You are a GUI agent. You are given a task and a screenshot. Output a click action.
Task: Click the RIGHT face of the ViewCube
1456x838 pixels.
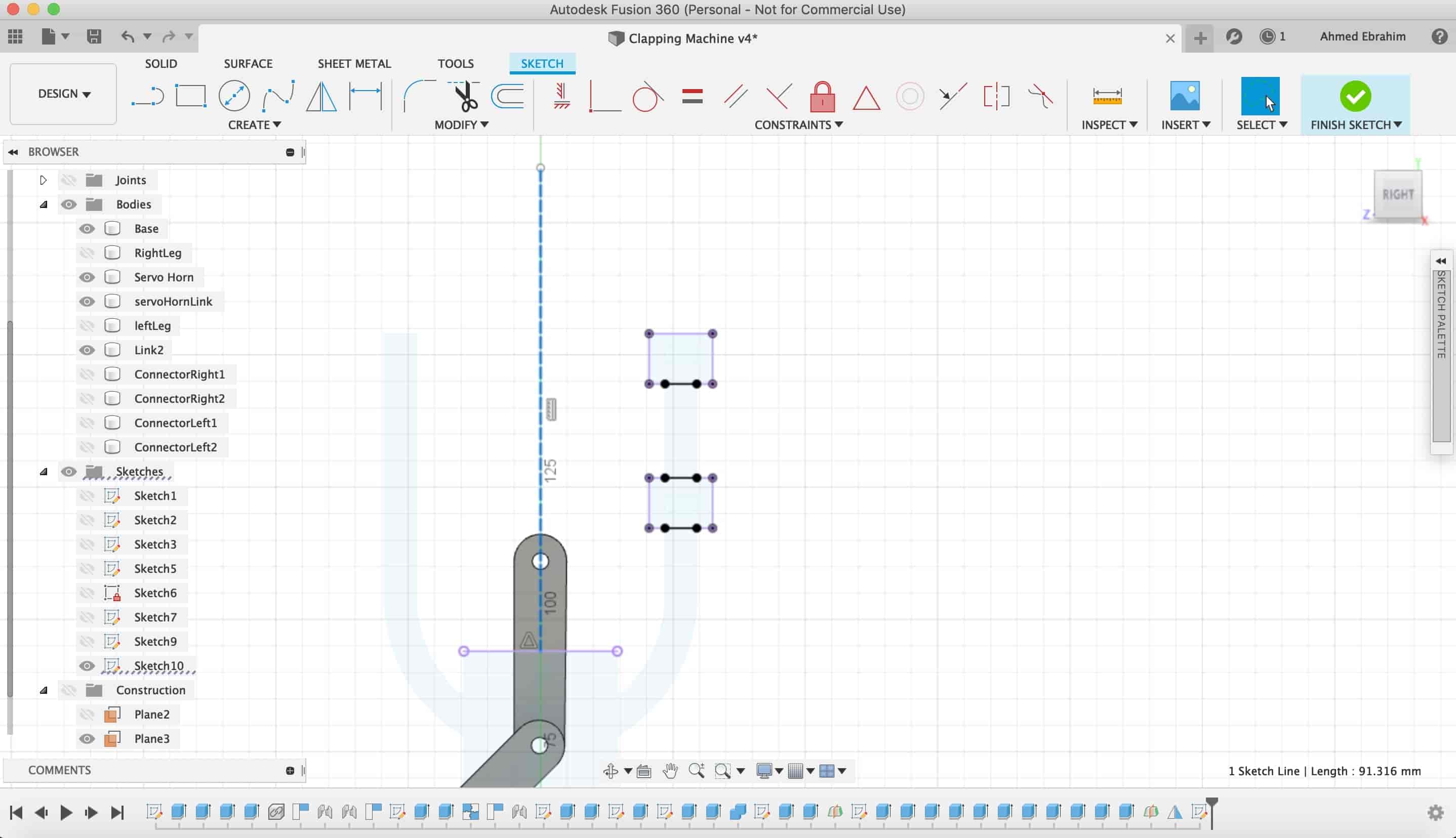(x=1398, y=194)
